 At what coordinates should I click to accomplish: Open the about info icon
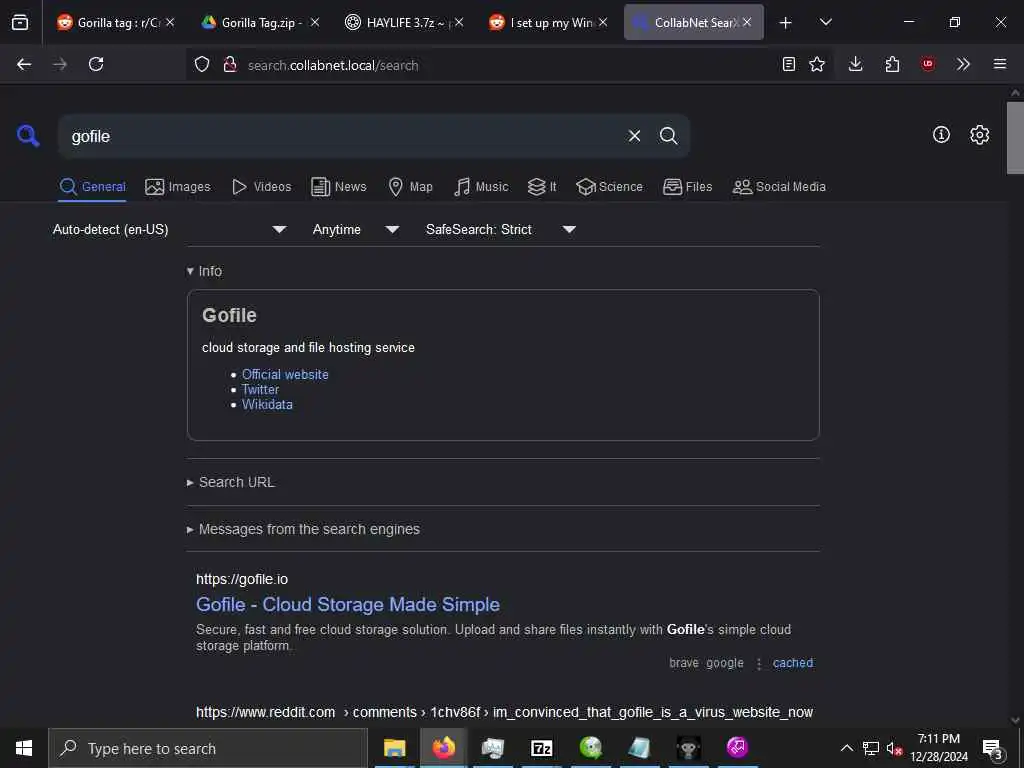[941, 135]
